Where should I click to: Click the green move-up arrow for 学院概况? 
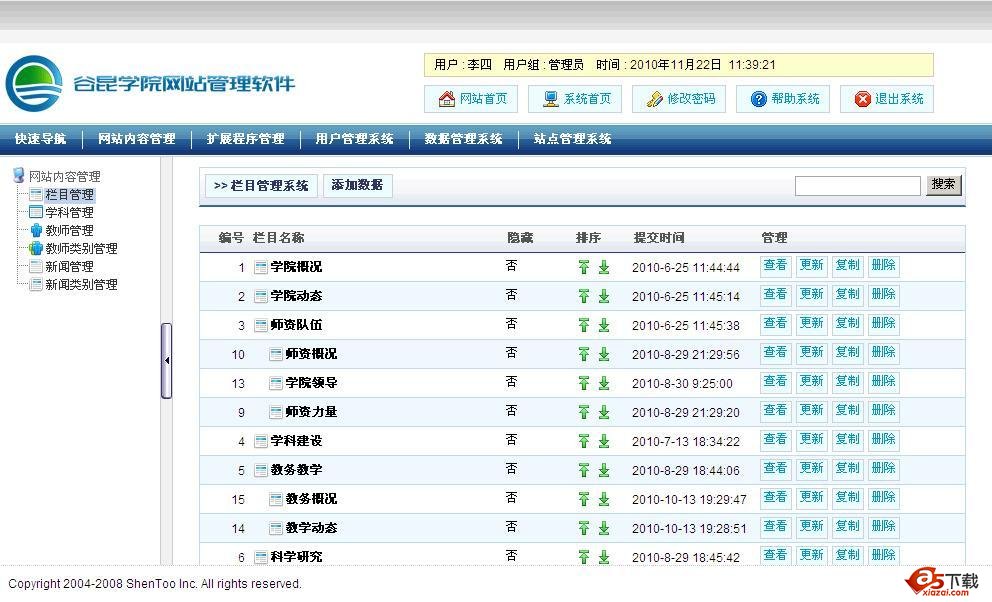[584, 267]
